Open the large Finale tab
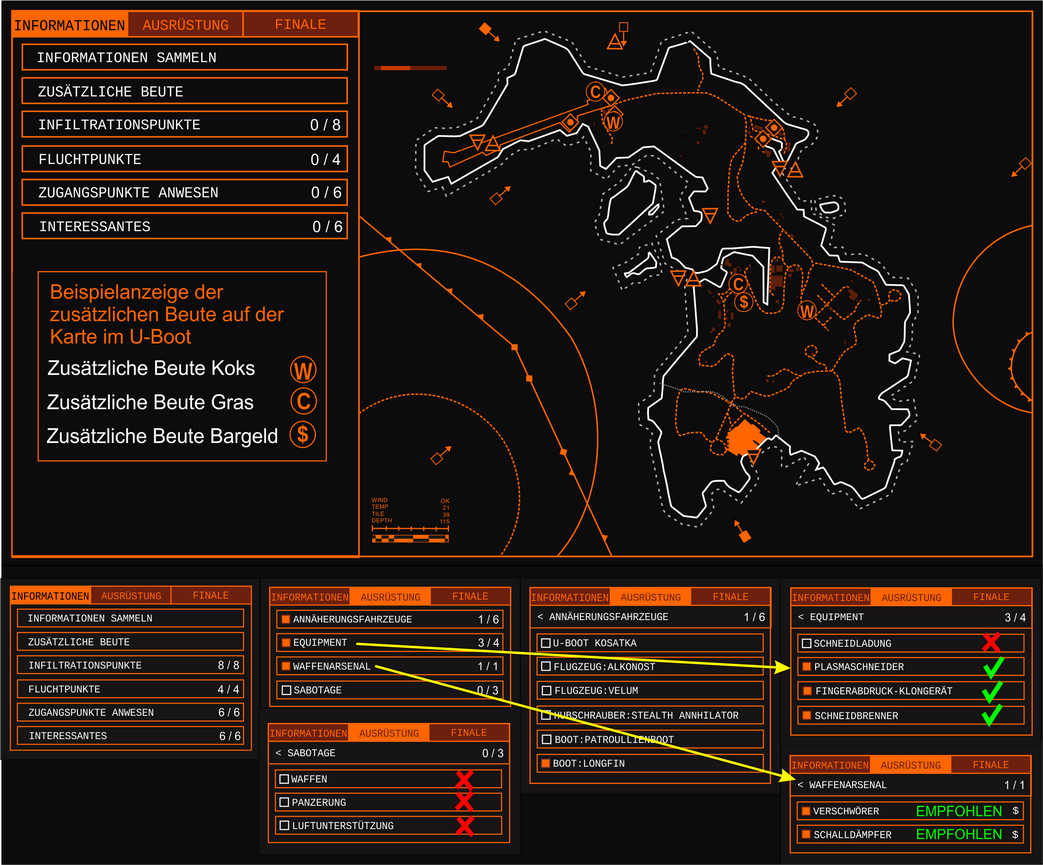1043x865 pixels. click(x=301, y=25)
